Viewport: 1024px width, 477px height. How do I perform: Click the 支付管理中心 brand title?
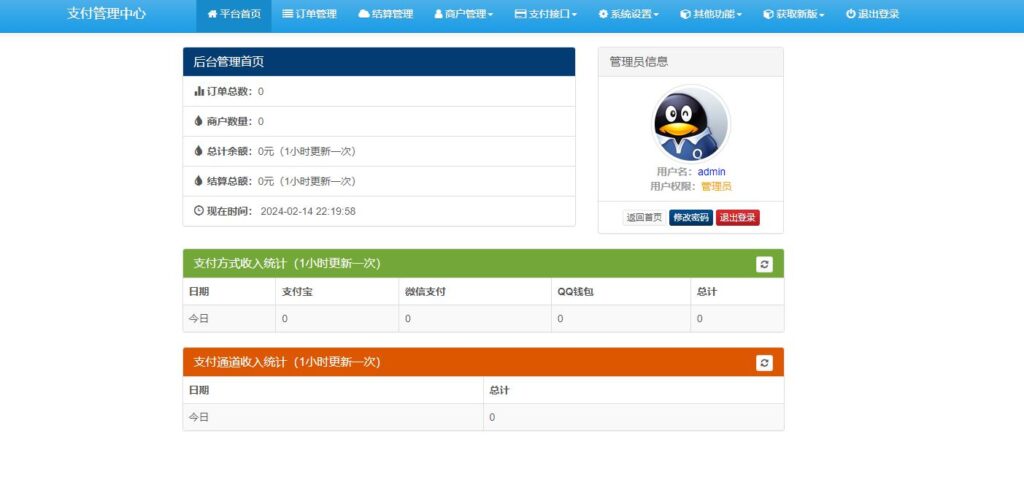(x=106, y=14)
